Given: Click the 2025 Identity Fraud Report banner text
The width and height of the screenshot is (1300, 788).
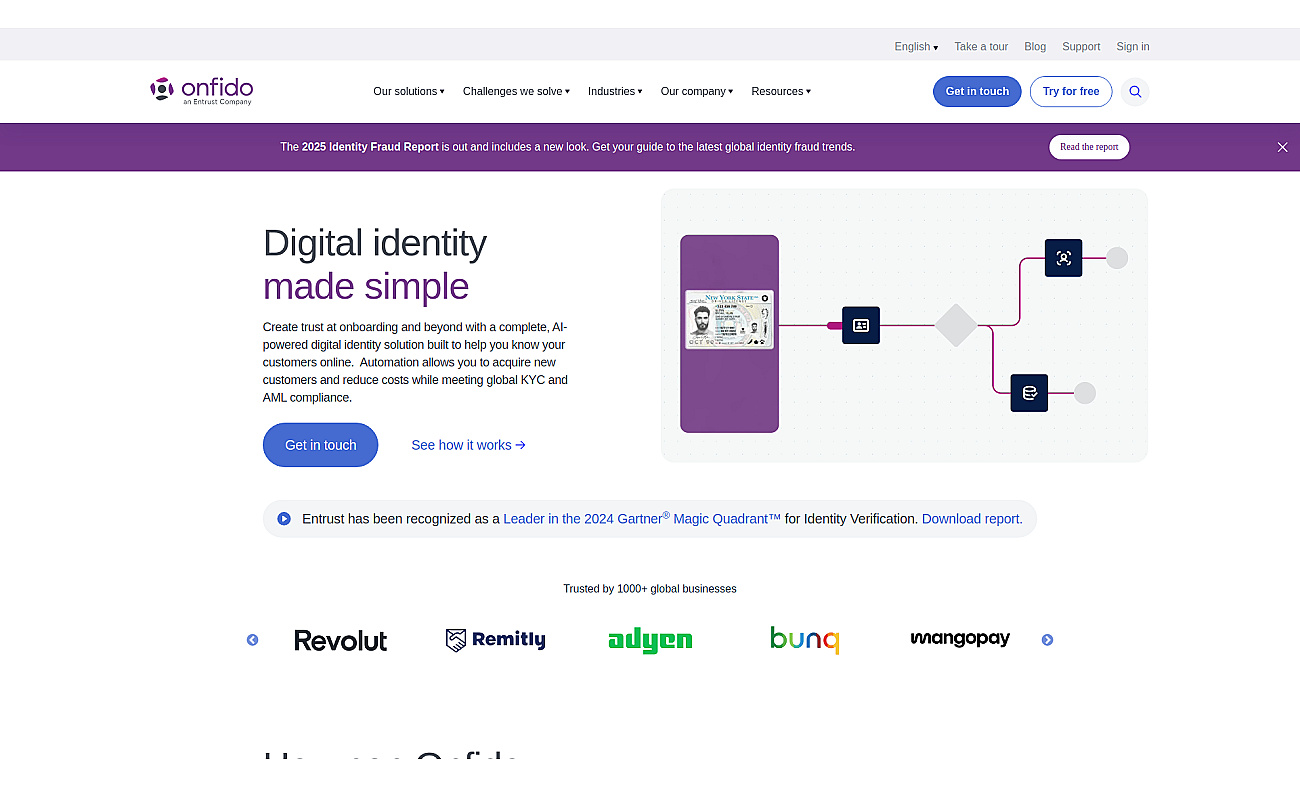Looking at the screenshot, I should [x=370, y=146].
